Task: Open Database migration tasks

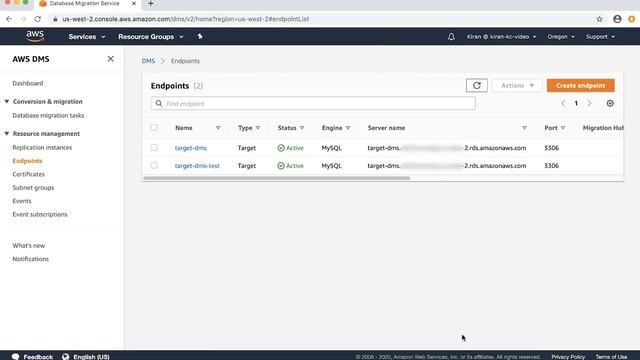Action: pos(48,116)
